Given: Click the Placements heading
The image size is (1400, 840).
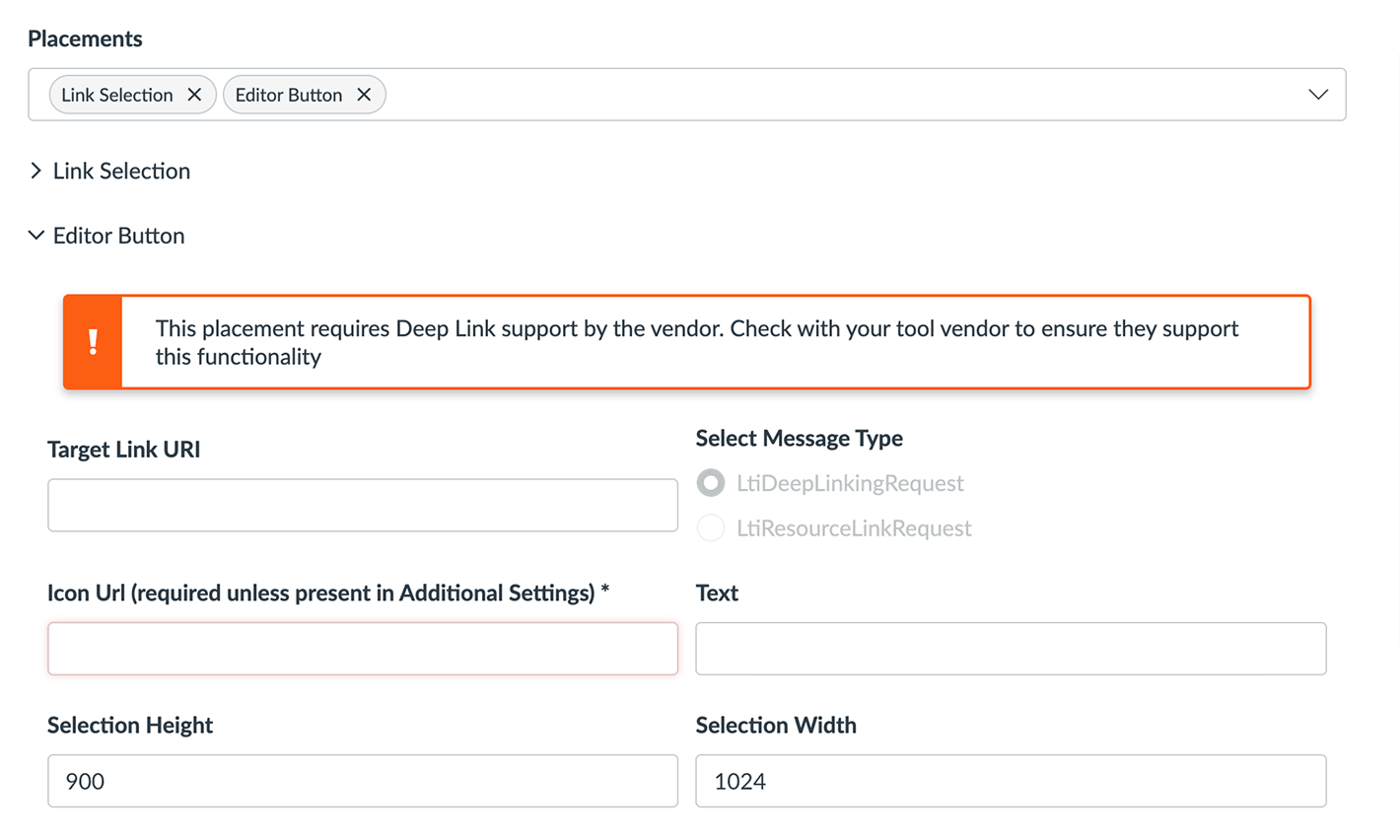Looking at the screenshot, I should click(x=85, y=38).
